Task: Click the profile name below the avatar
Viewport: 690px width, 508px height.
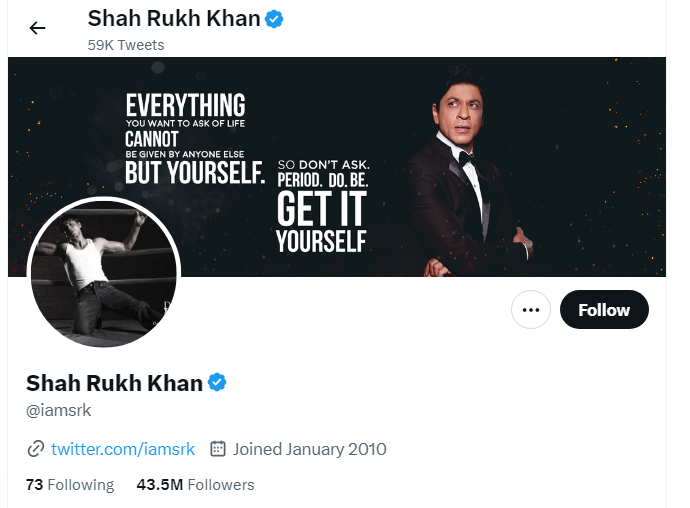Action: [114, 383]
